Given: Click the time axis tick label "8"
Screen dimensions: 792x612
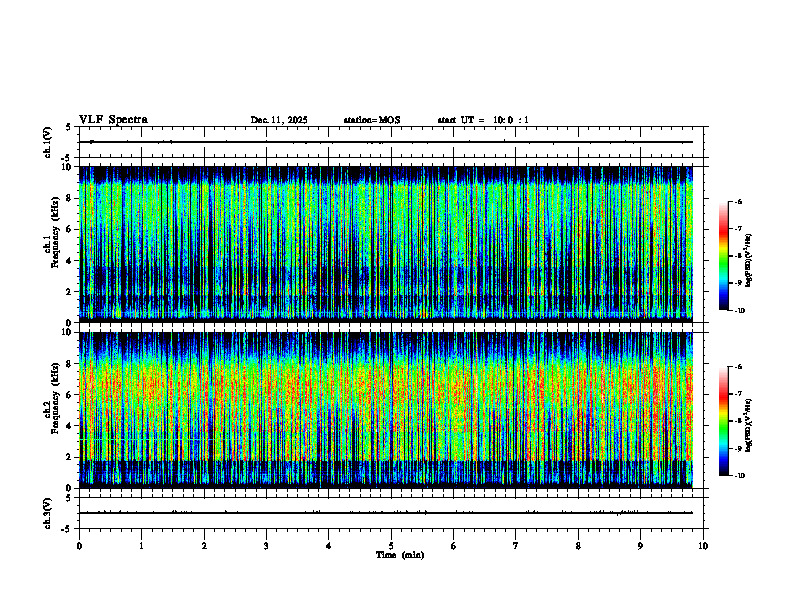Looking at the screenshot, I should [x=578, y=546].
